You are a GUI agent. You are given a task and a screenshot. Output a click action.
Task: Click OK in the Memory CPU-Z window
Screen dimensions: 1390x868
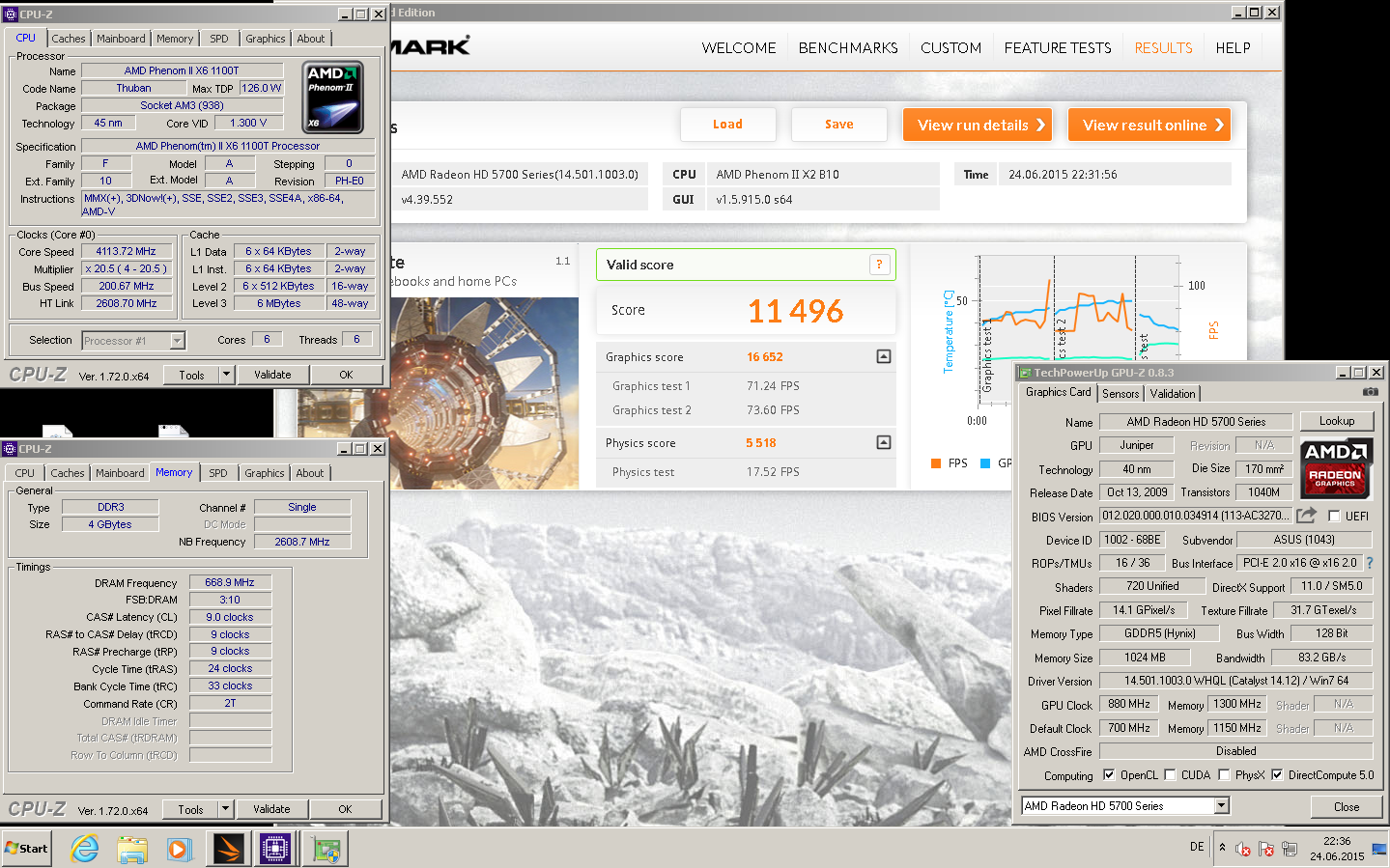click(345, 809)
